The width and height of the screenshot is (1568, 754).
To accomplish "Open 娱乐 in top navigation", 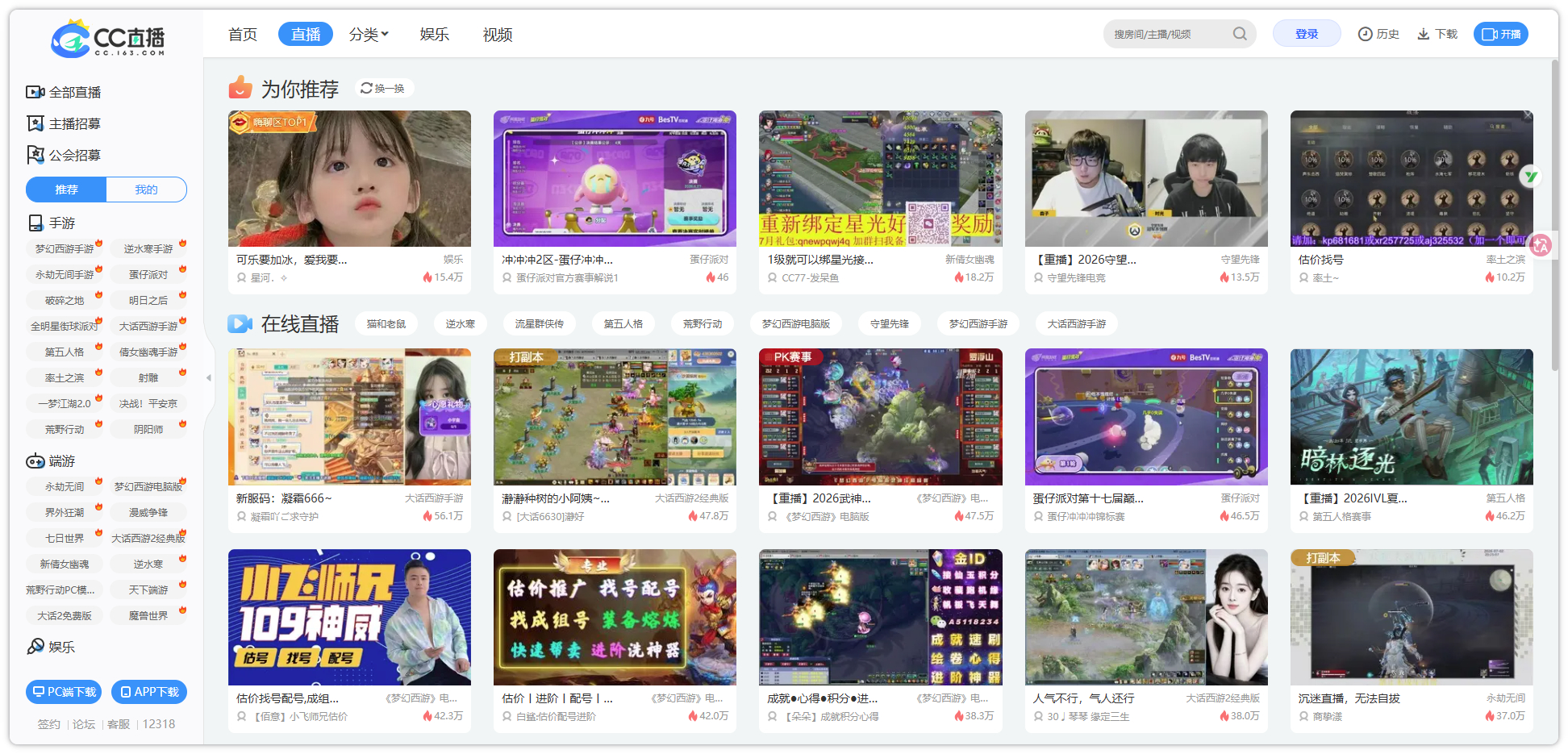I will pyautogui.click(x=434, y=34).
